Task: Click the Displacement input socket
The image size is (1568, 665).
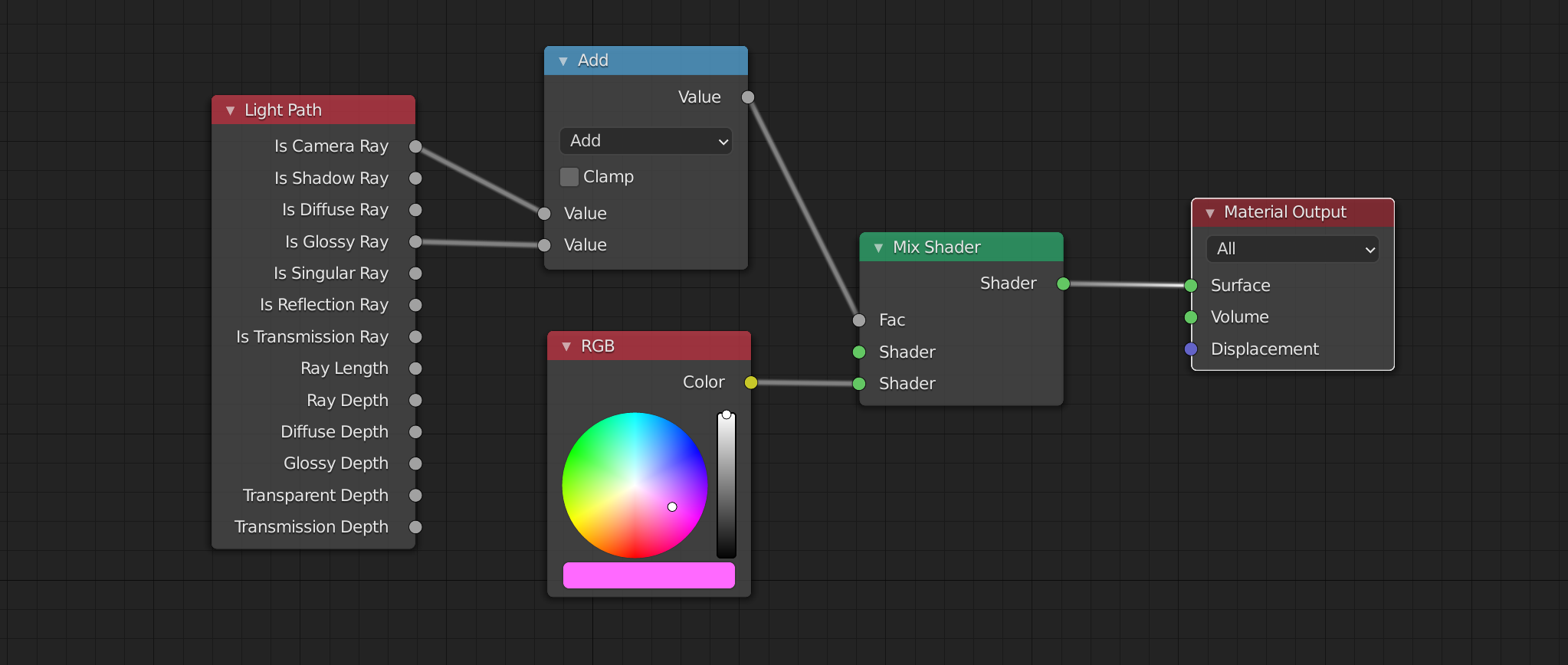Action: tap(1191, 349)
